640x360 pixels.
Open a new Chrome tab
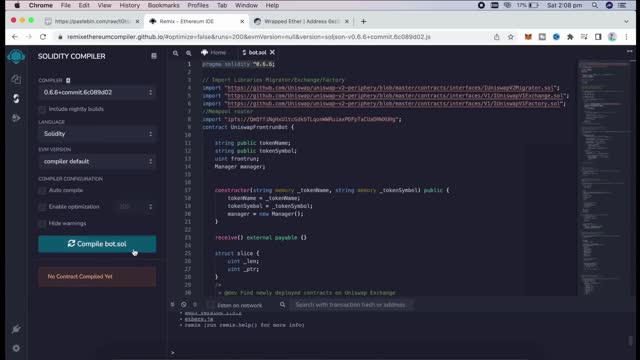(x=363, y=21)
